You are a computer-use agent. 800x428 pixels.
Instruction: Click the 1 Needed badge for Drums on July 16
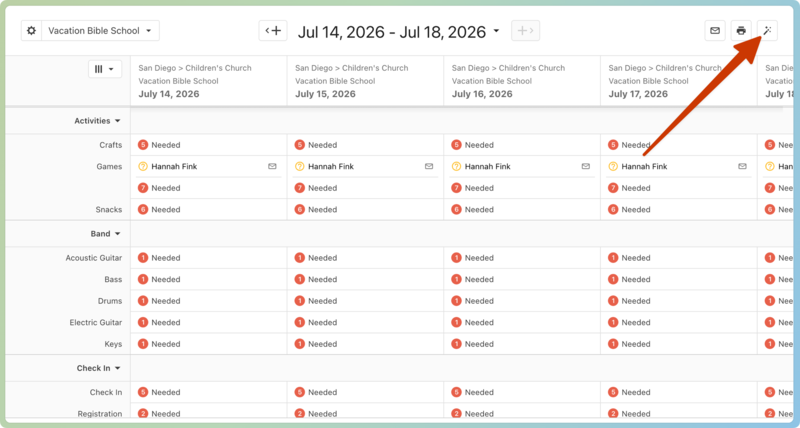tap(456, 301)
